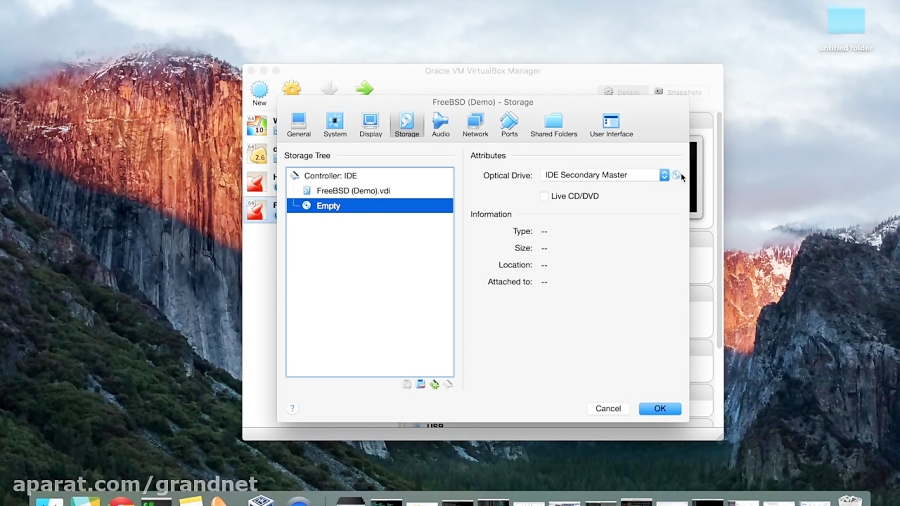900x506 pixels.
Task: Click the Cancel button
Action: tap(608, 408)
